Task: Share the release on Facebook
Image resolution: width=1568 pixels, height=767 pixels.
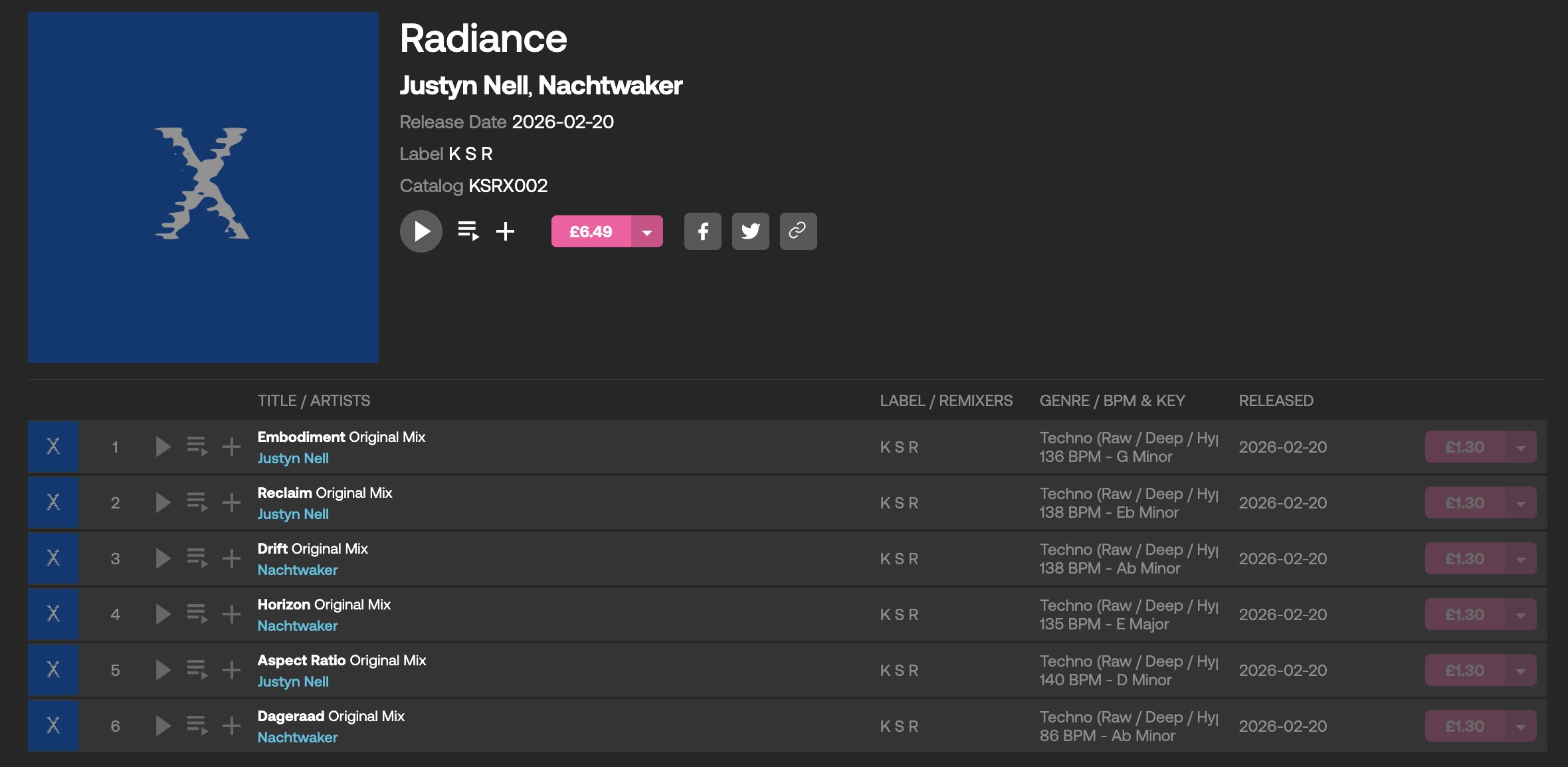Action: click(702, 231)
